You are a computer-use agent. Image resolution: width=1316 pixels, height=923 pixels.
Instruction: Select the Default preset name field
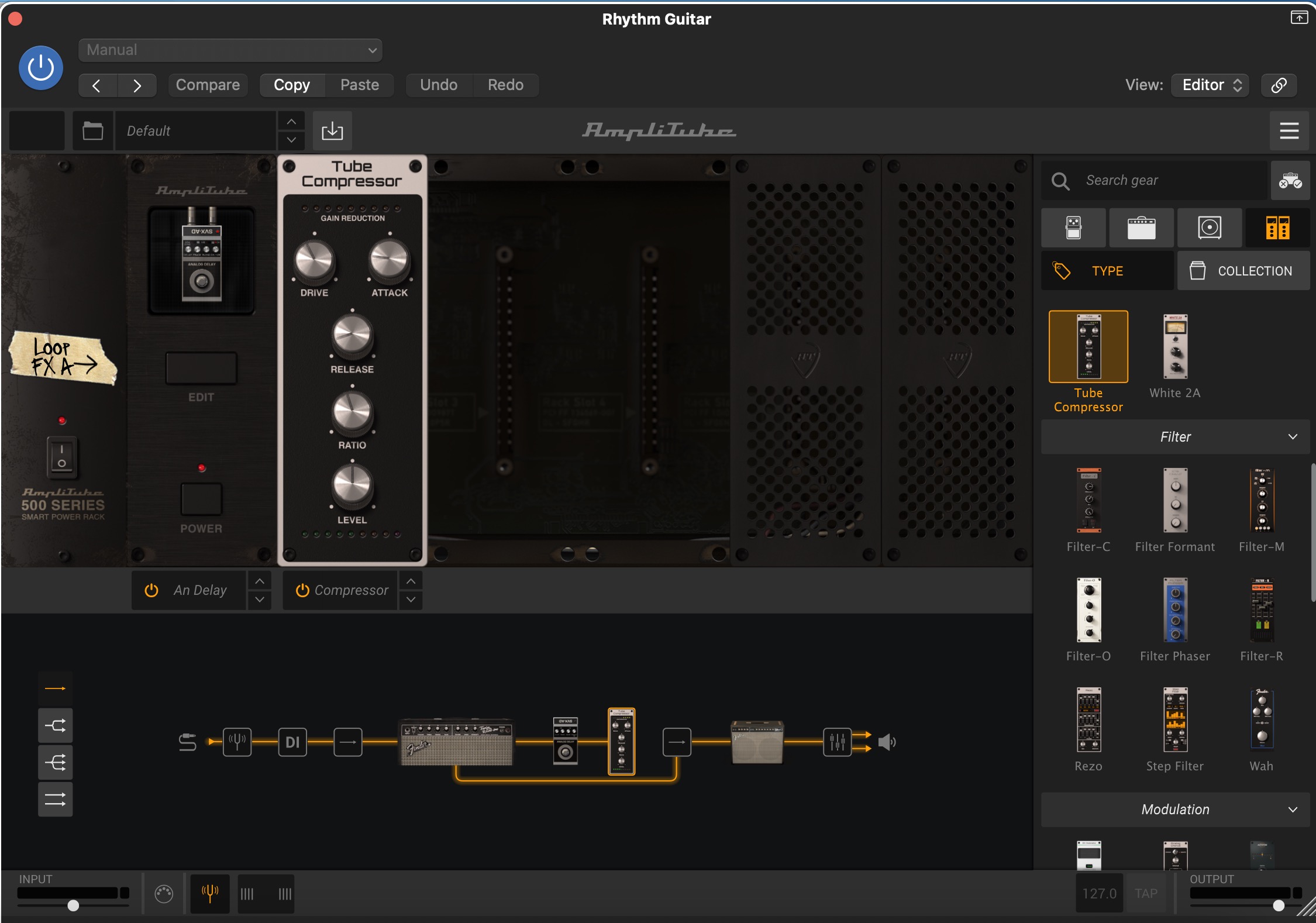(195, 130)
